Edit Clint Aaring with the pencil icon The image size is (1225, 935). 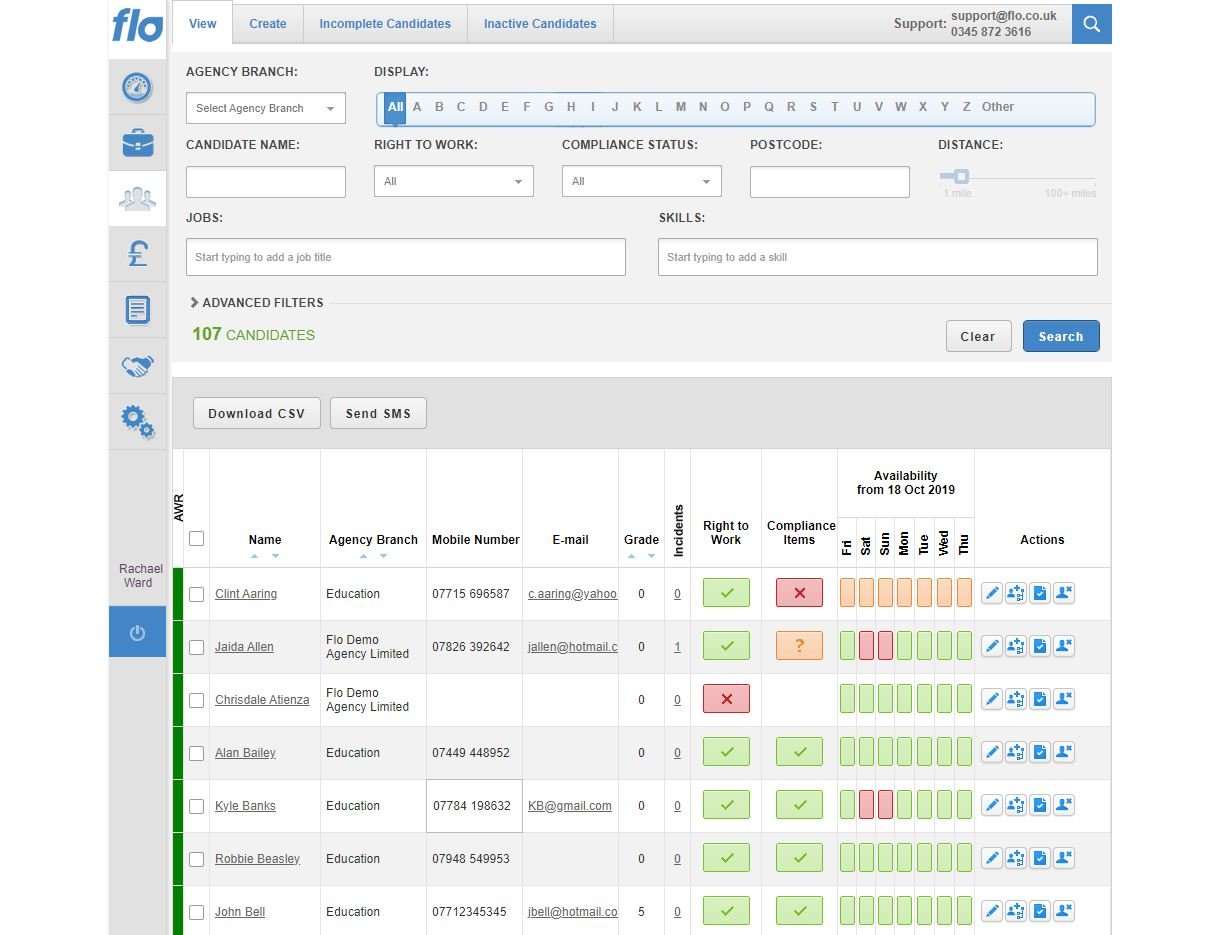click(991, 592)
